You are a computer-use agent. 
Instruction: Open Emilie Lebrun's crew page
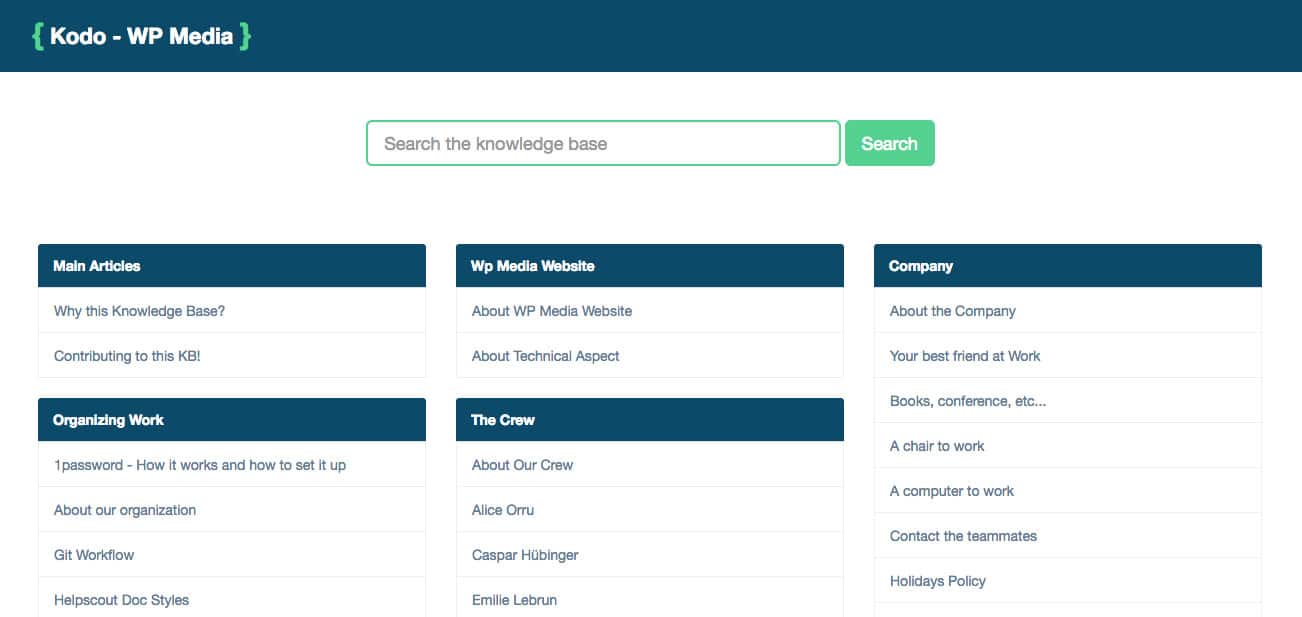(650, 599)
